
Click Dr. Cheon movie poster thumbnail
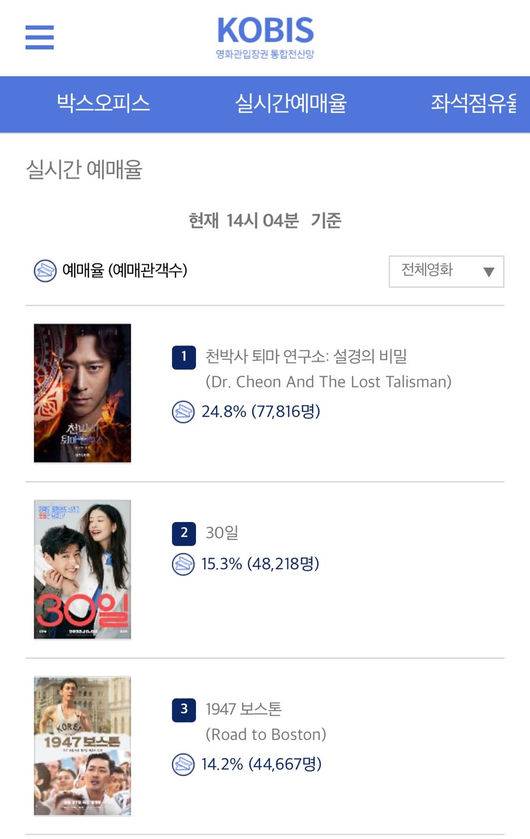[x=82, y=393]
